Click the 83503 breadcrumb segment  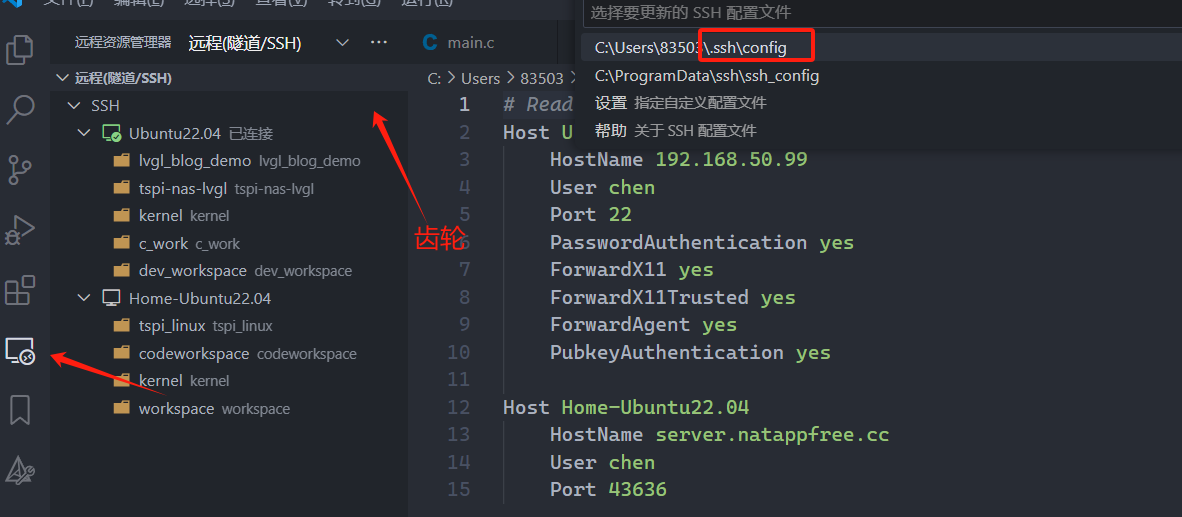[x=541, y=78]
